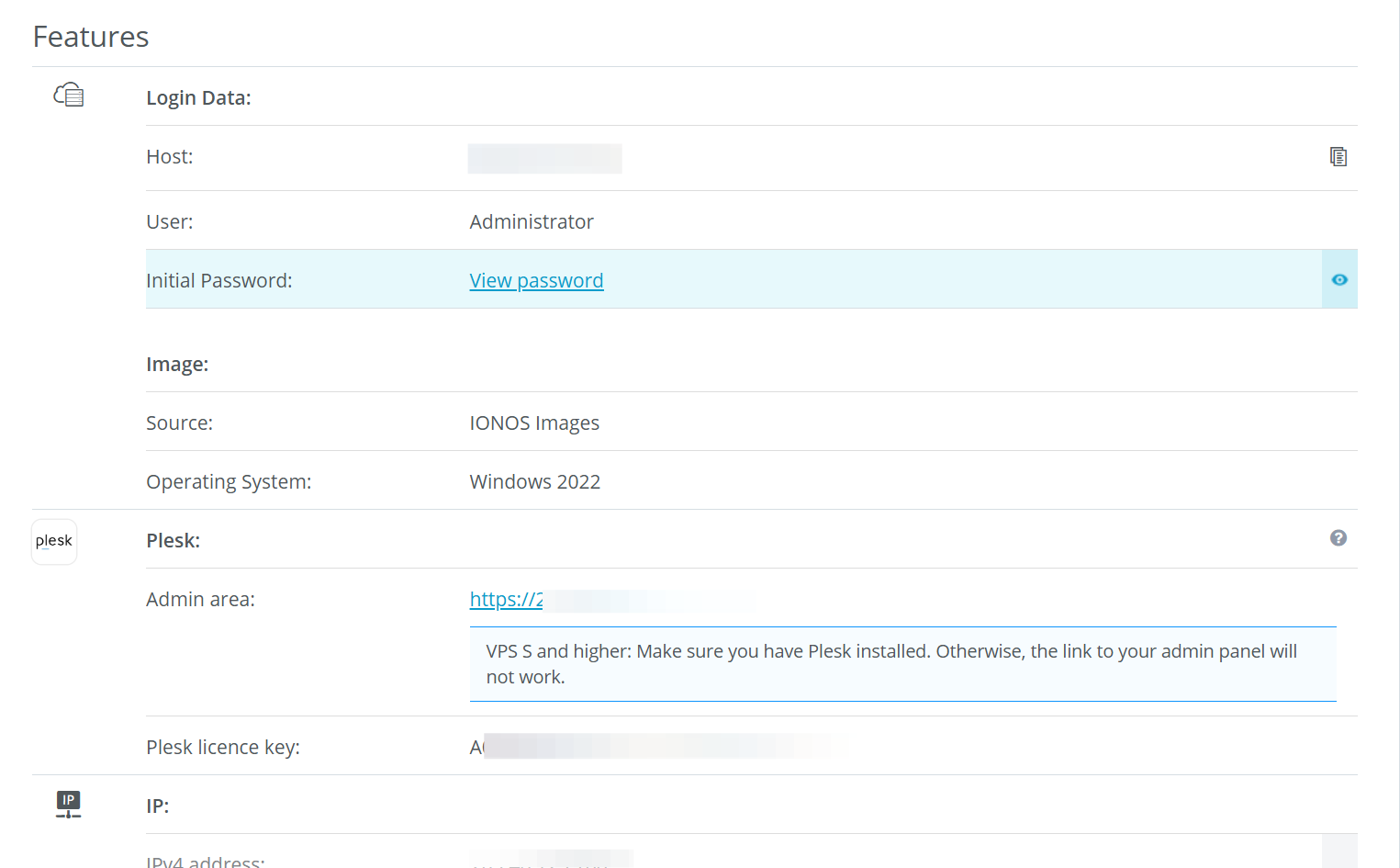
Task: Click the IP section title
Action: click(x=157, y=806)
